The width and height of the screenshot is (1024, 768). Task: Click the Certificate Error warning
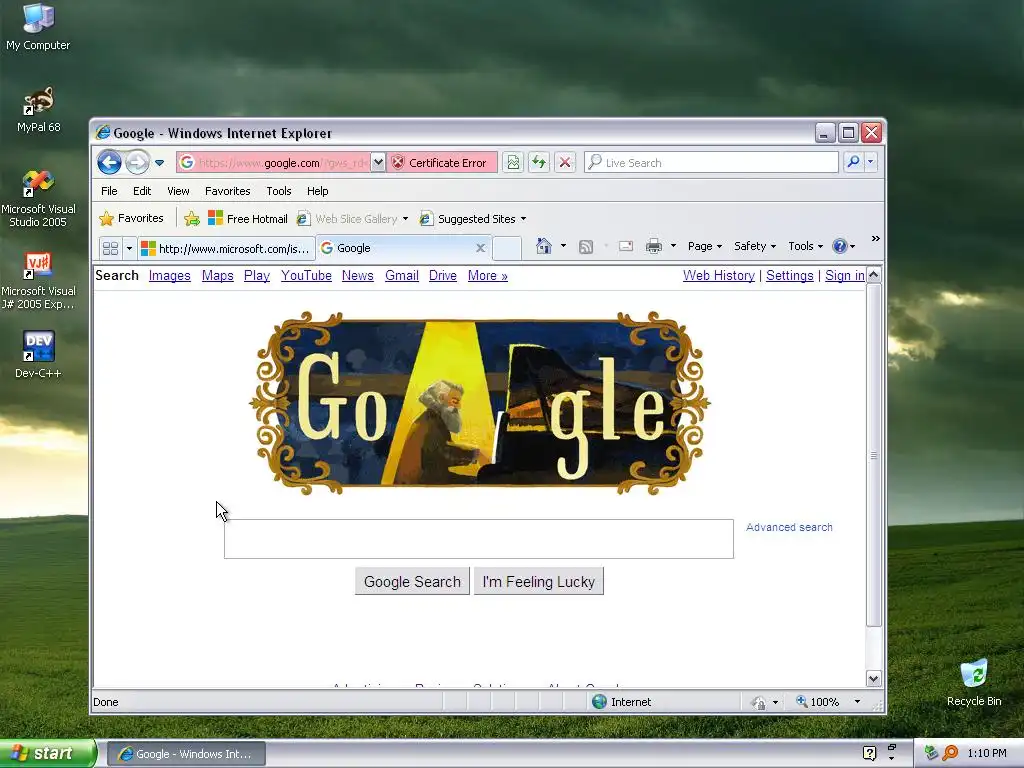(442, 163)
